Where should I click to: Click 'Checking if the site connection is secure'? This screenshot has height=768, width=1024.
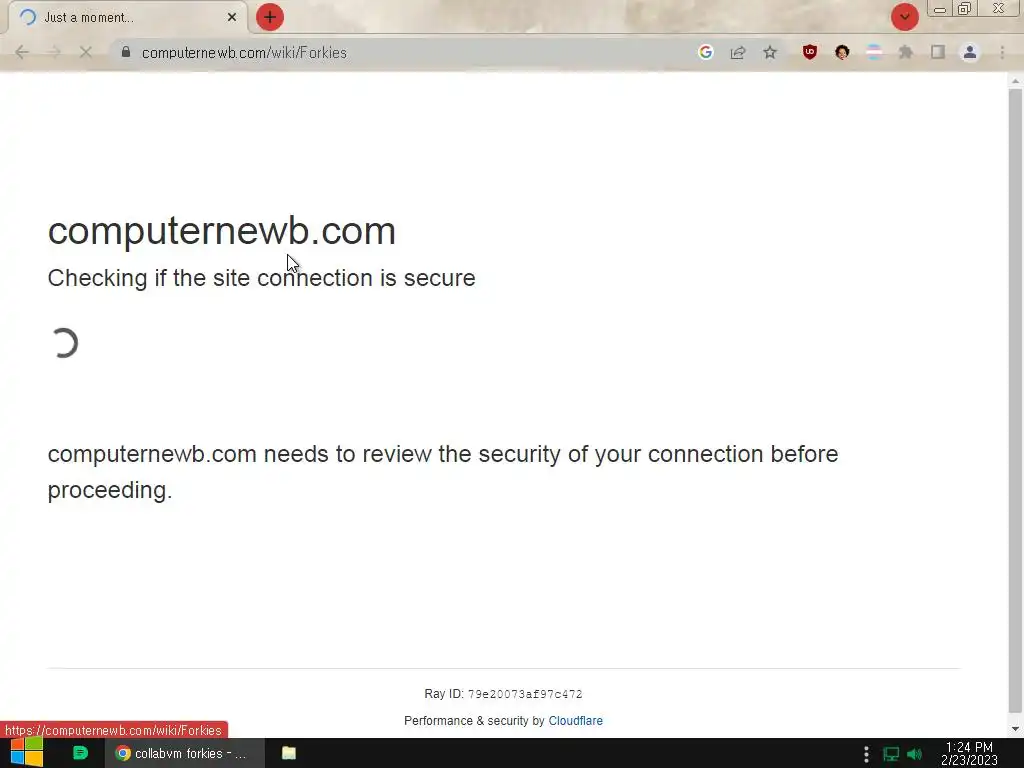point(261,278)
